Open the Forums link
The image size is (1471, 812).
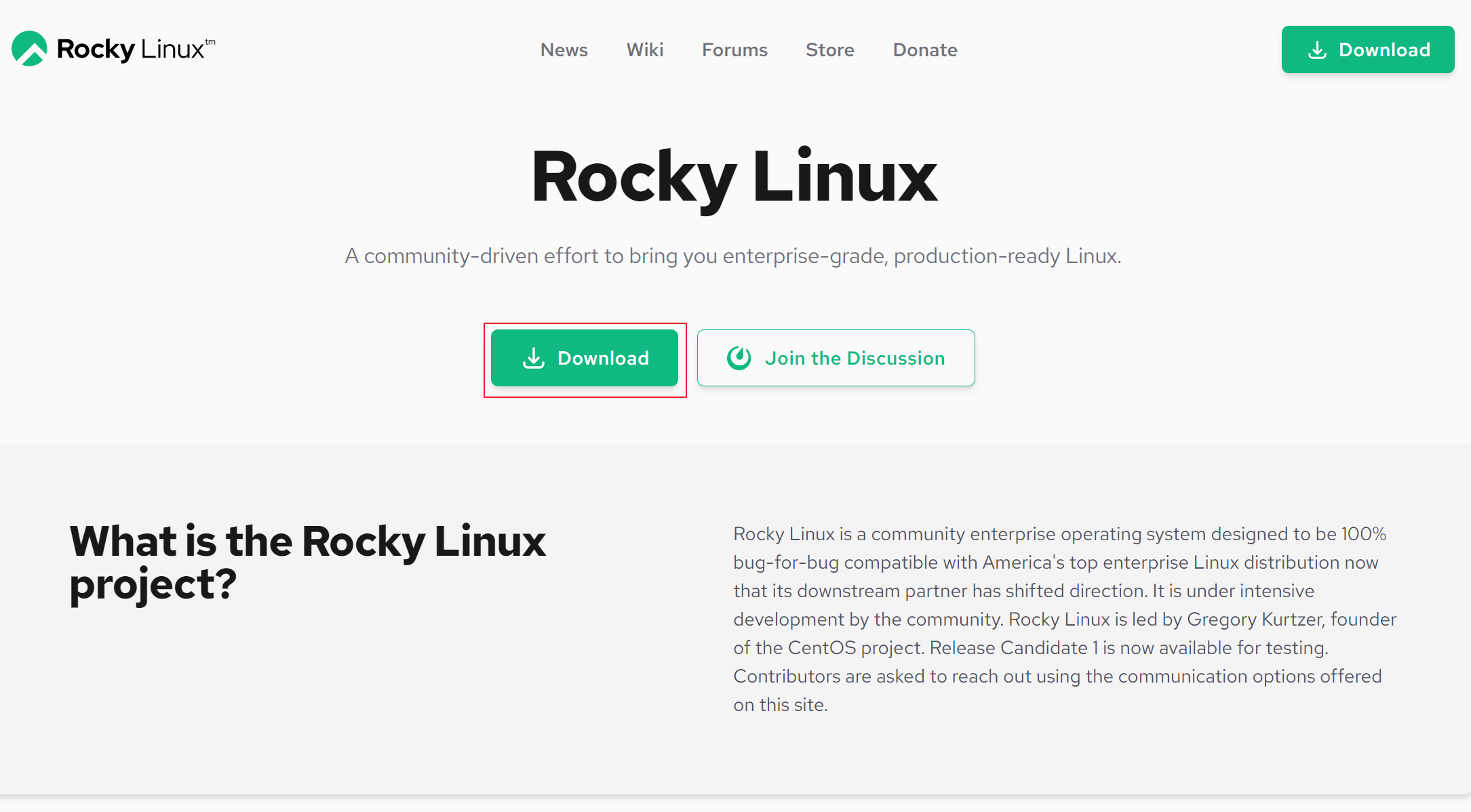[x=734, y=49]
